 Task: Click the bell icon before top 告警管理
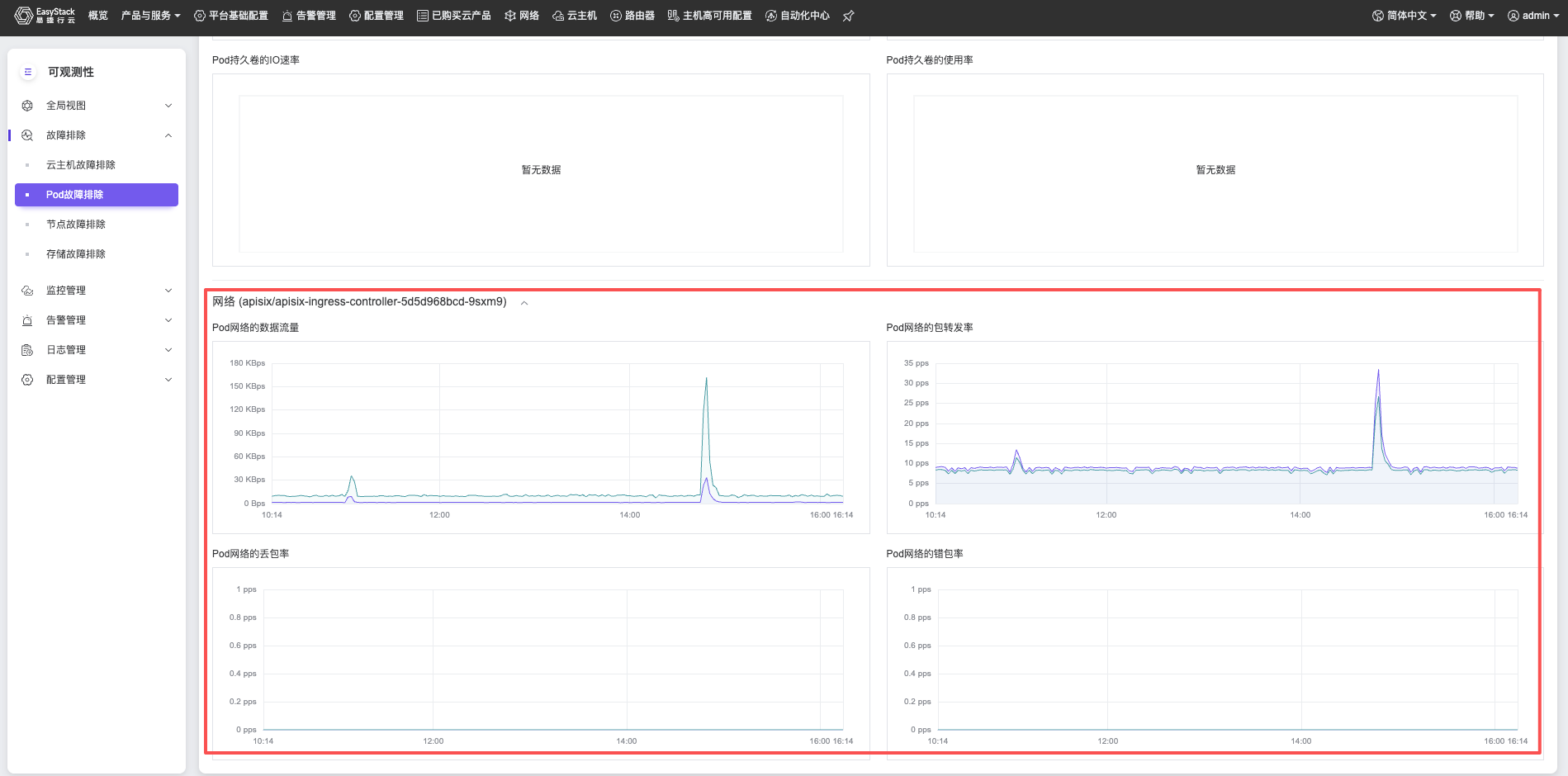click(287, 16)
